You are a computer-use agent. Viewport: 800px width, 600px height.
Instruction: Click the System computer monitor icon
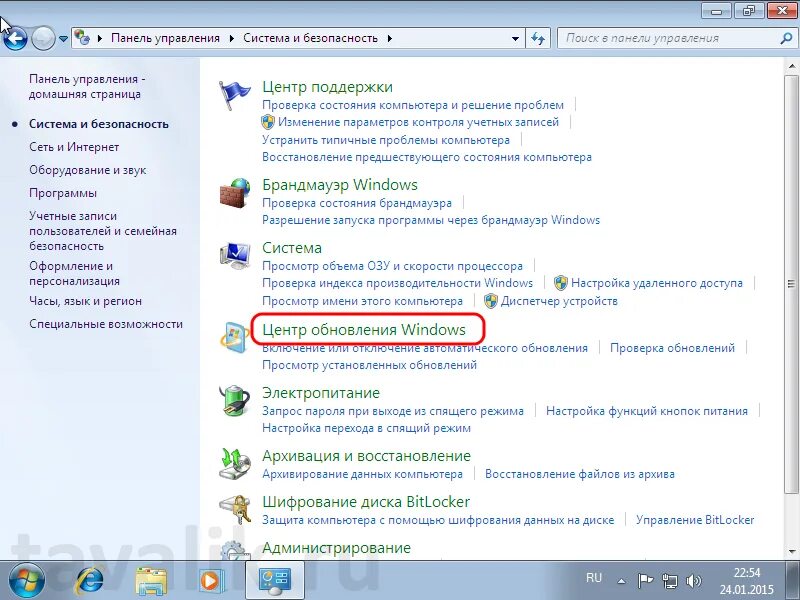[x=235, y=256]
